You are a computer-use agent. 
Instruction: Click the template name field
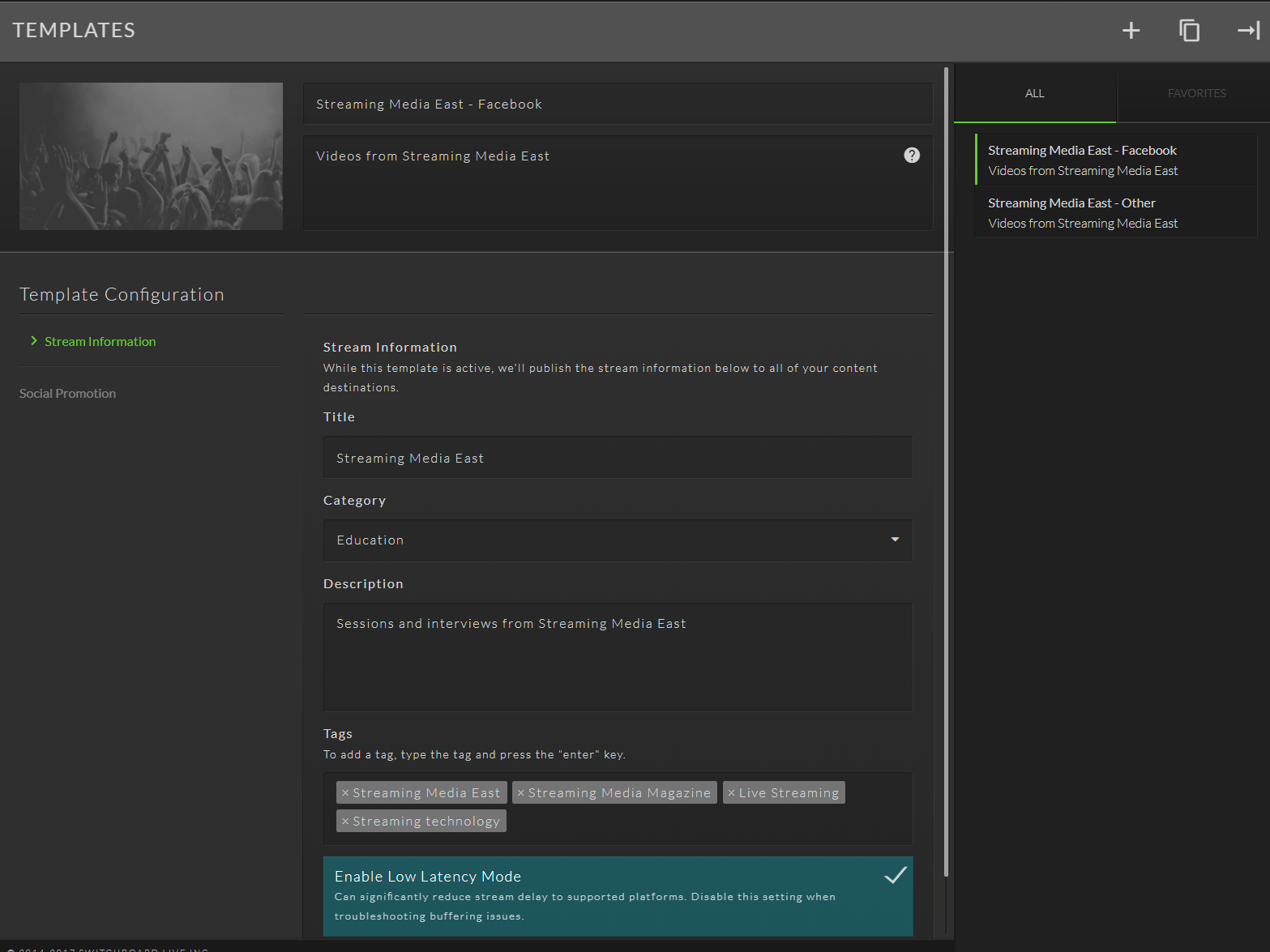point(618,104)
